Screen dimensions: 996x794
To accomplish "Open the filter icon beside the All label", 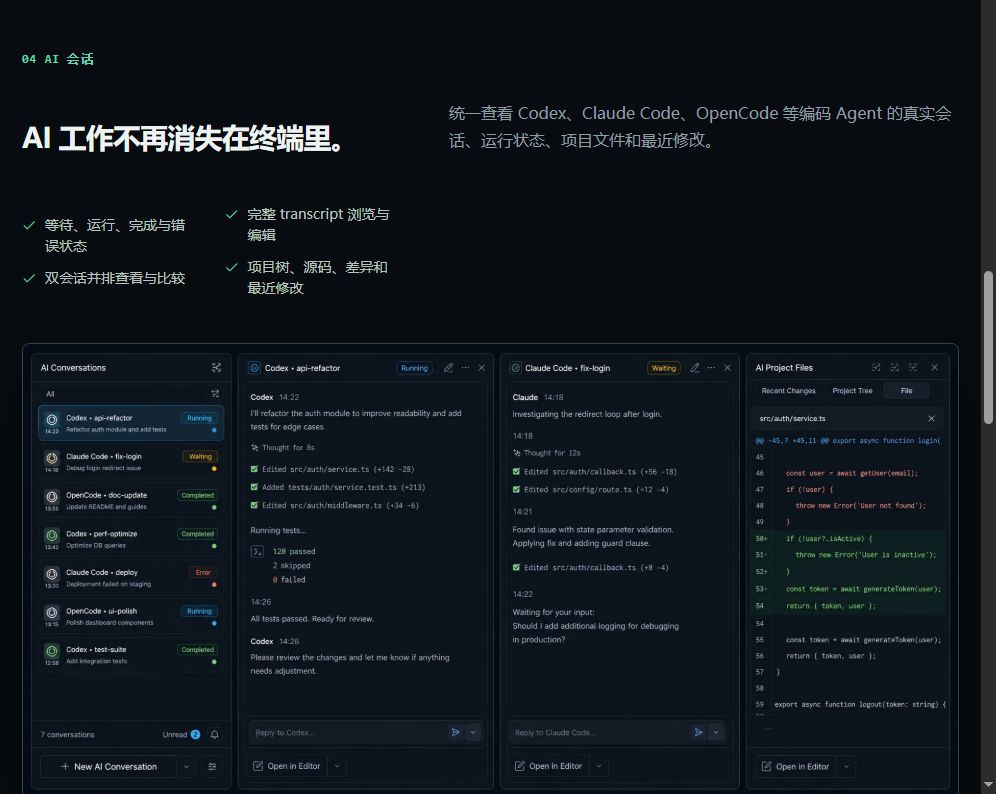I will click(215, 394).
